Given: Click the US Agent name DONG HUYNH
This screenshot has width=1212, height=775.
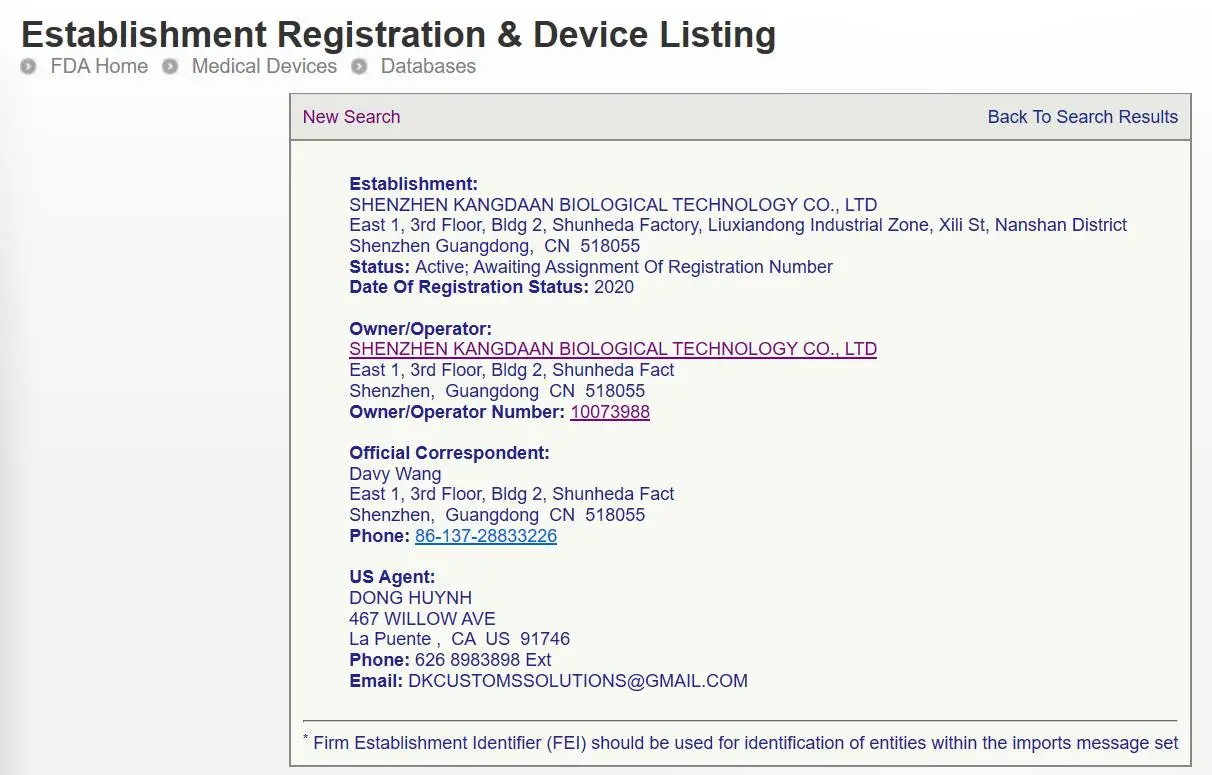Looking at the screenshot, I should click(410, 598).
